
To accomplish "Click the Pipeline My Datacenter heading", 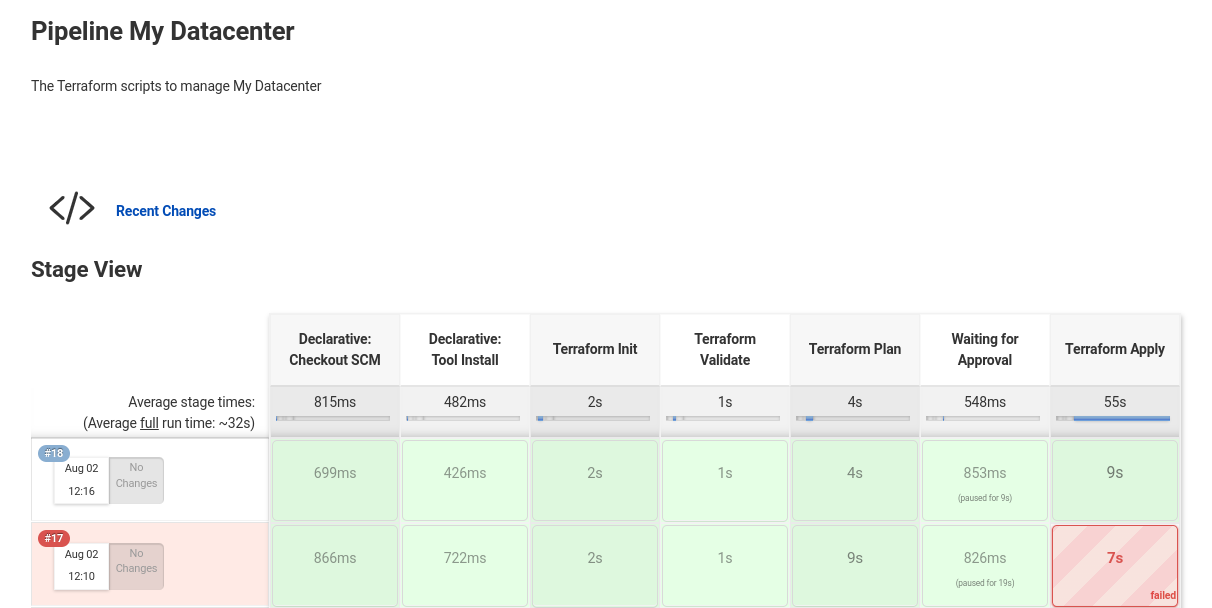I will pos(162,31).
